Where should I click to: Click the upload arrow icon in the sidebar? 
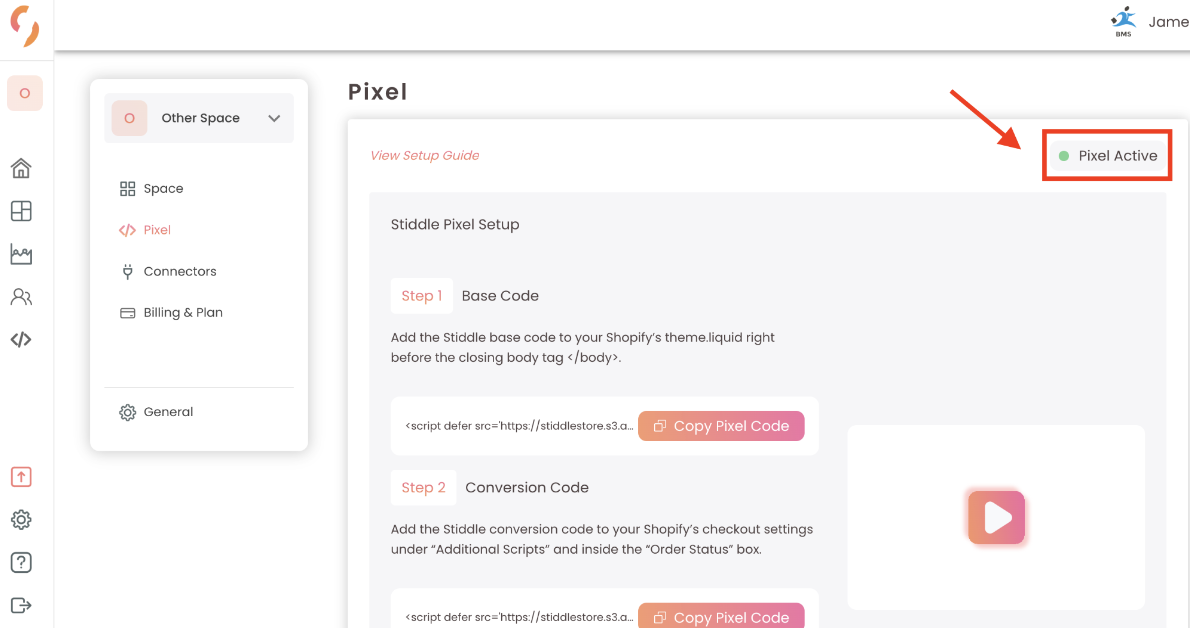coord(21,477)
